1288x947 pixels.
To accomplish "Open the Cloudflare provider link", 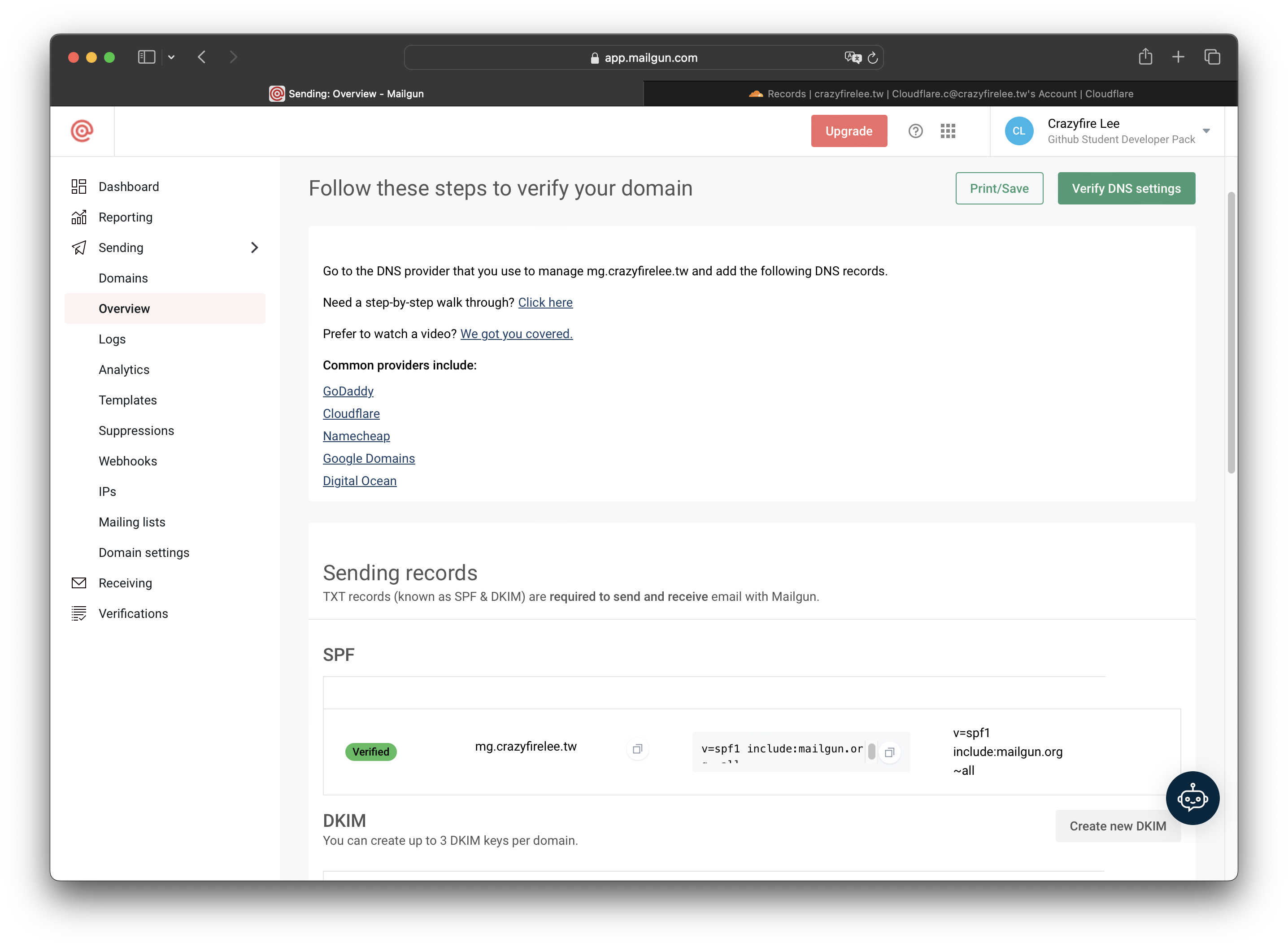I will (x=351, y=413).
